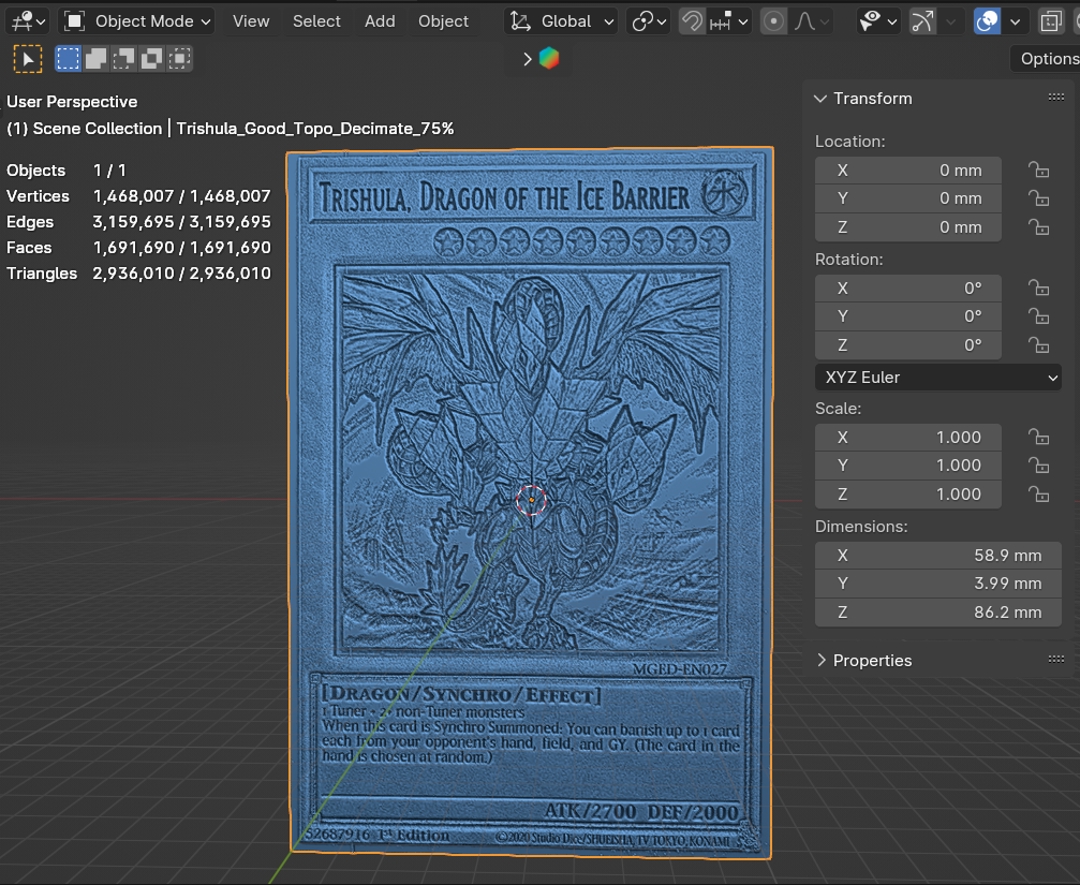Click the Scale X value field
Screen dimensions: 1080x885
907,437
